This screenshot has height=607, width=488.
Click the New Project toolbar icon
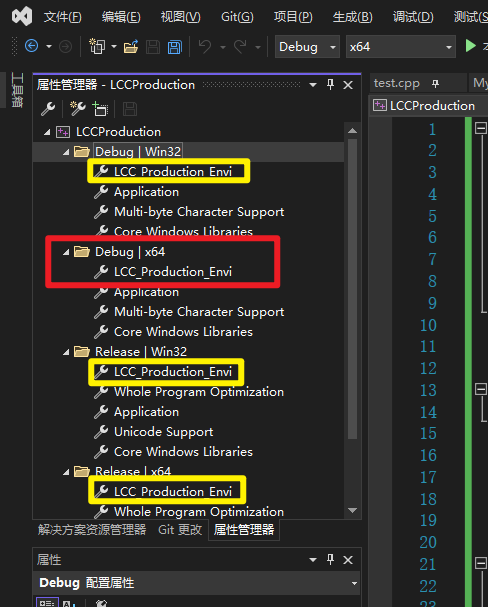click(x=97, y=46)
